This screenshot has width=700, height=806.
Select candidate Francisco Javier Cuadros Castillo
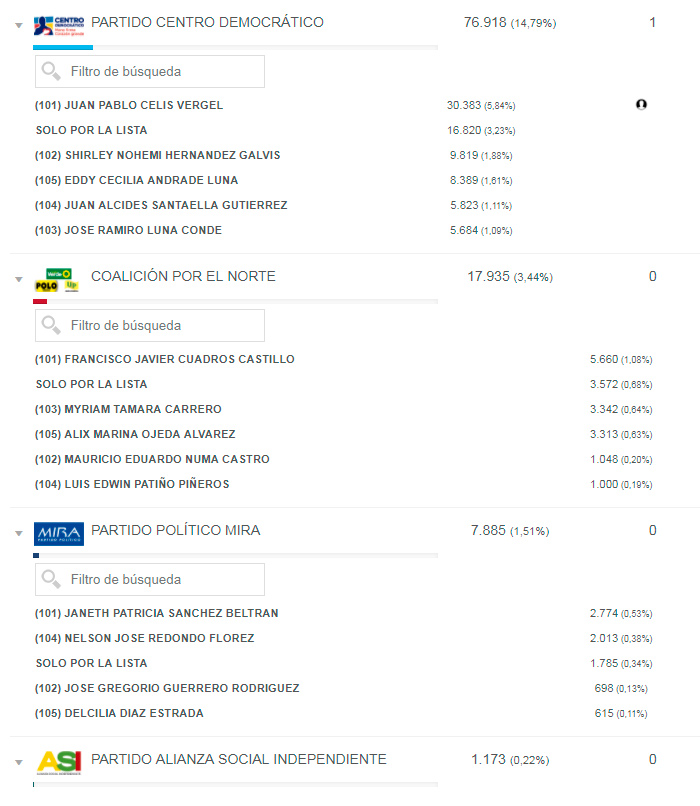(x=164, y=359)
